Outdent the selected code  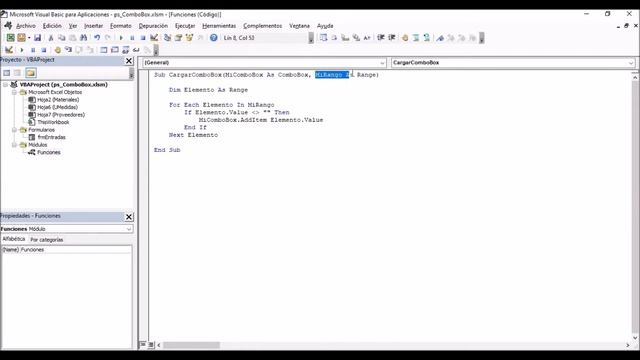pyautogui.click(x=392, y=38)
